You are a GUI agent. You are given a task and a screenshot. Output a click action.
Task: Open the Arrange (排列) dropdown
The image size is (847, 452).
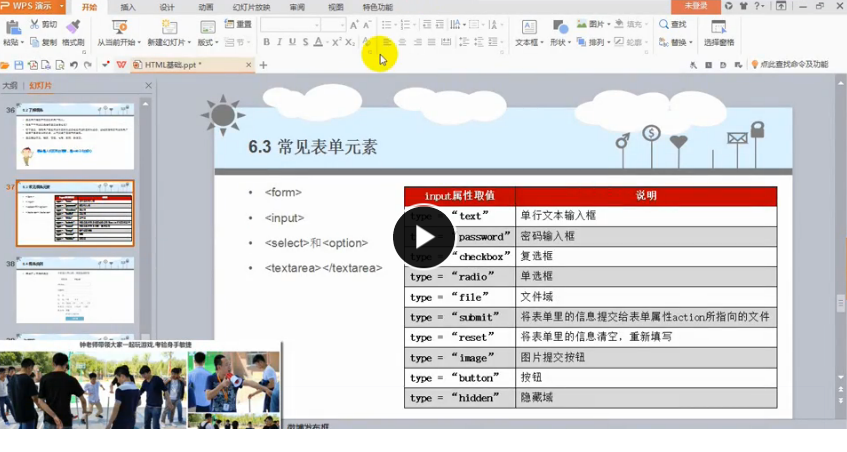click(x=593, y=42)
